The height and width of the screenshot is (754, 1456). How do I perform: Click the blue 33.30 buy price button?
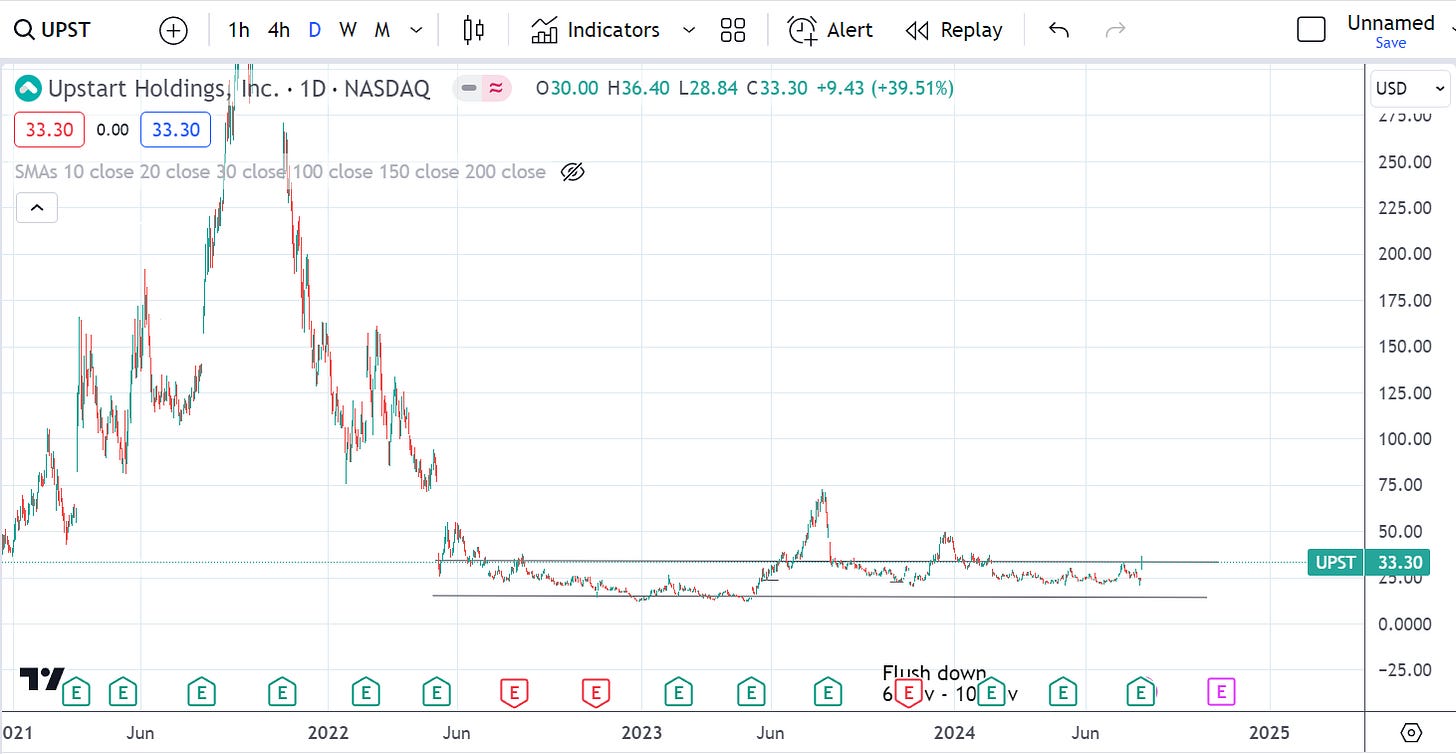[x=176, y=130]
